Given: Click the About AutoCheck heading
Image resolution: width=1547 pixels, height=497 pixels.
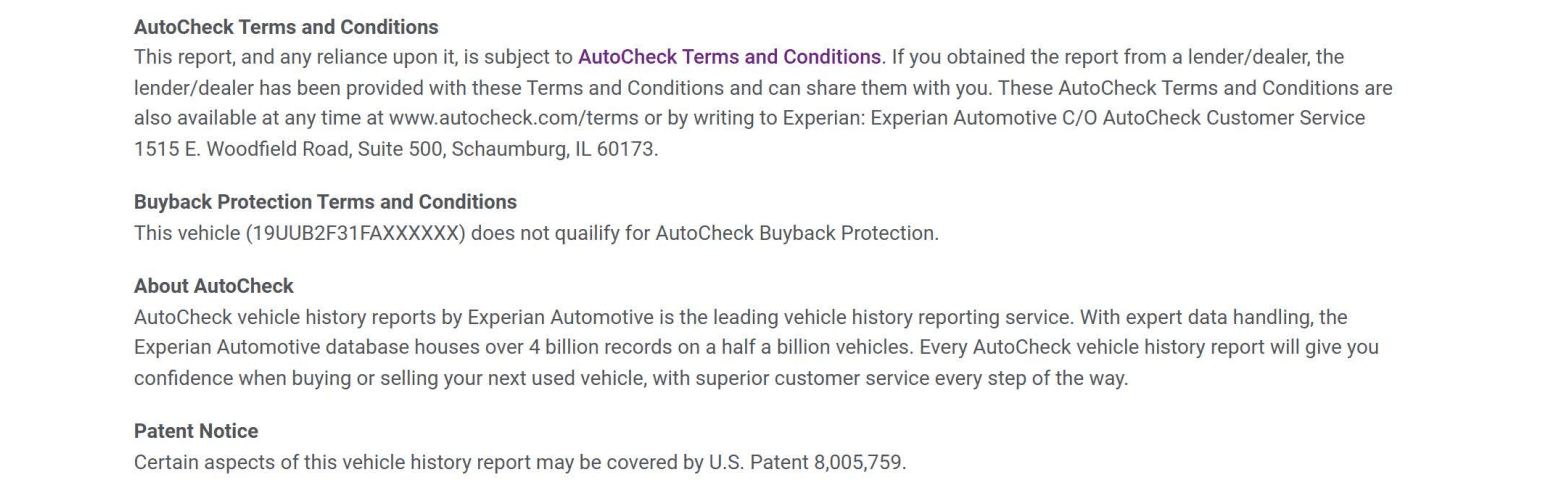Looking at the screenshot, I should point(214,286).
